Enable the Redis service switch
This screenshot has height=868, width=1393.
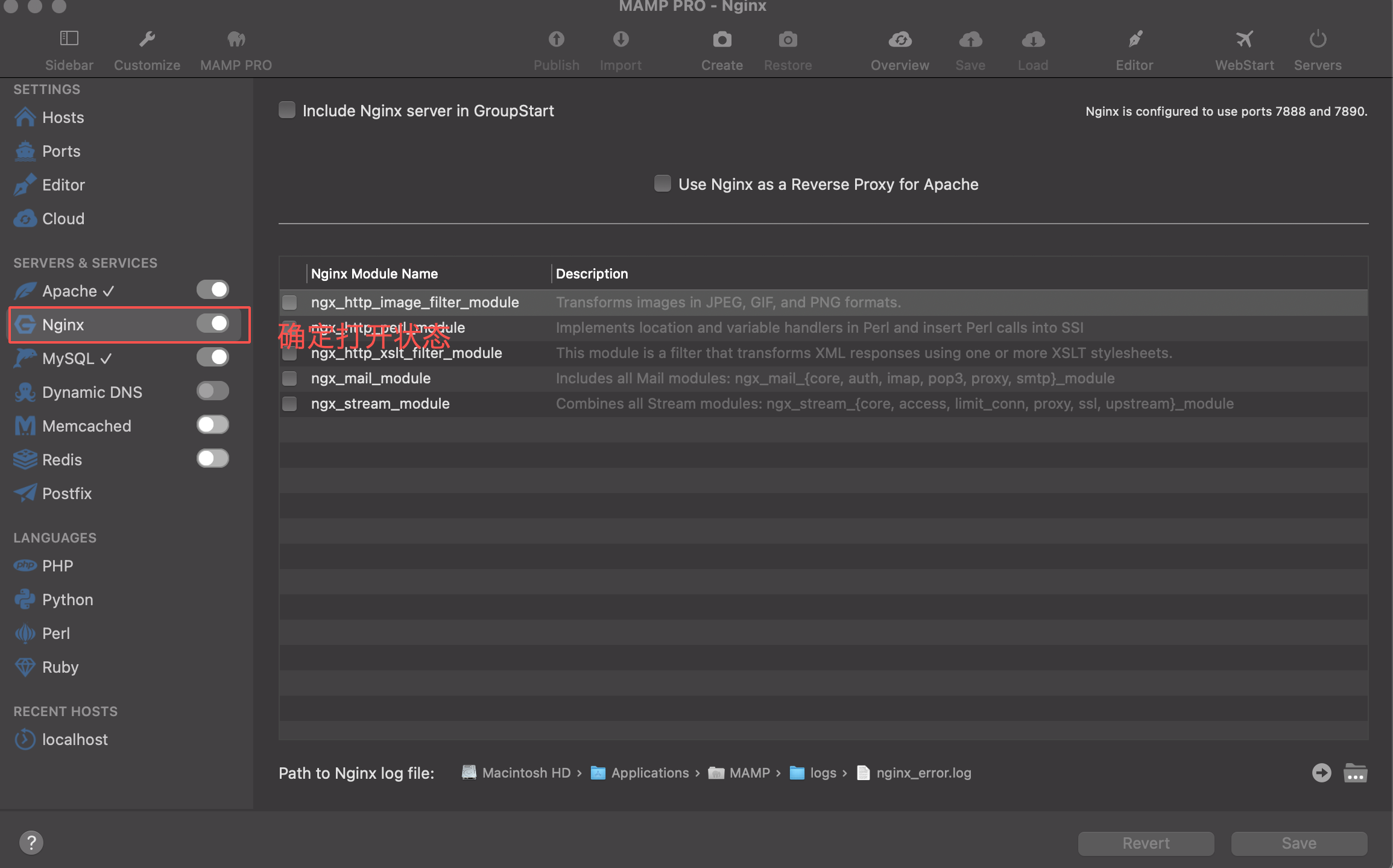213,459
